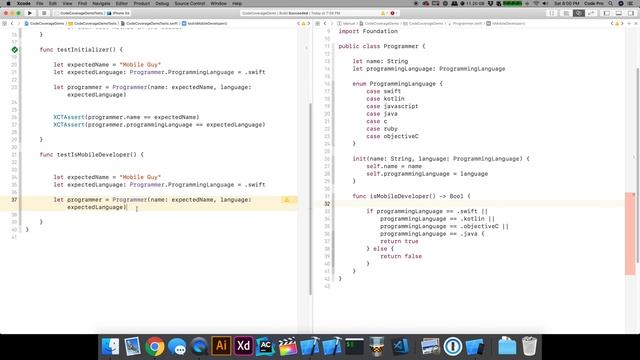This screenshot has width=640, height=360.
Task: Go back in right assistant editor history
Action: (x=325, y=24)
